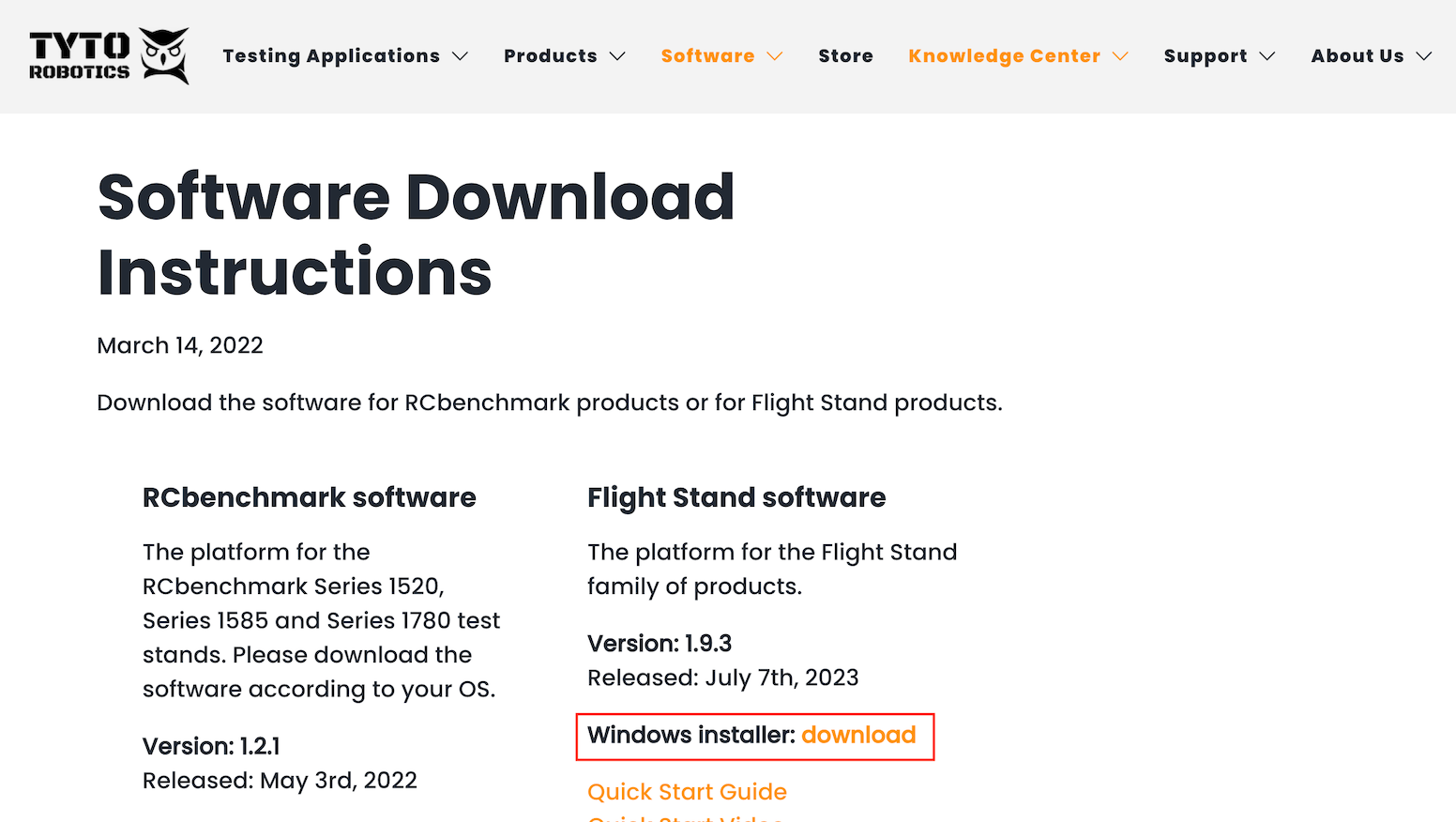Click the Quick Start Video link
This screenshot has height=822, width=1456.
pos(686,818)
